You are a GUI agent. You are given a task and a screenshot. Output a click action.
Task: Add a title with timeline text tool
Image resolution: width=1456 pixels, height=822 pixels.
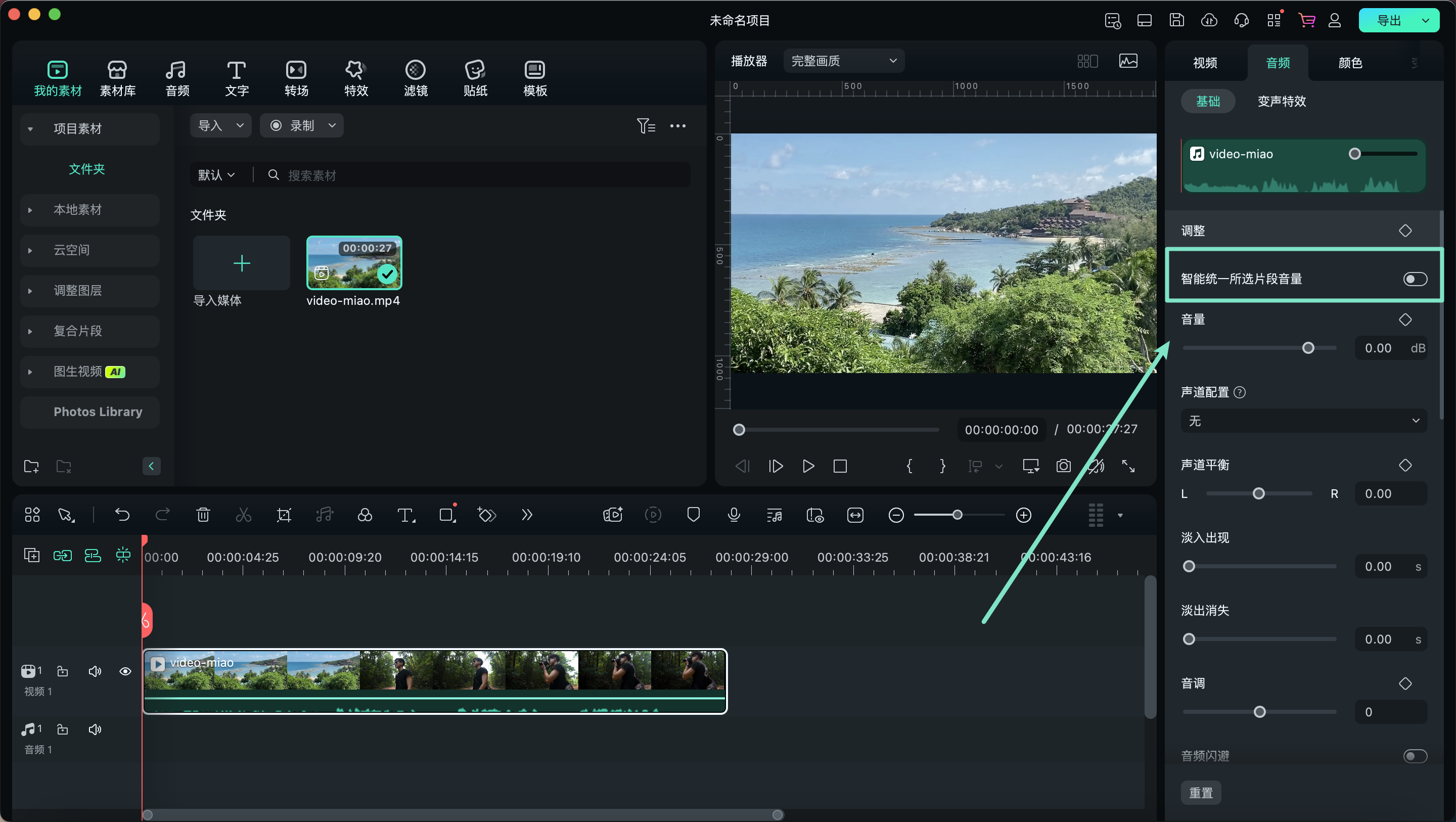(x=405, y=515)
